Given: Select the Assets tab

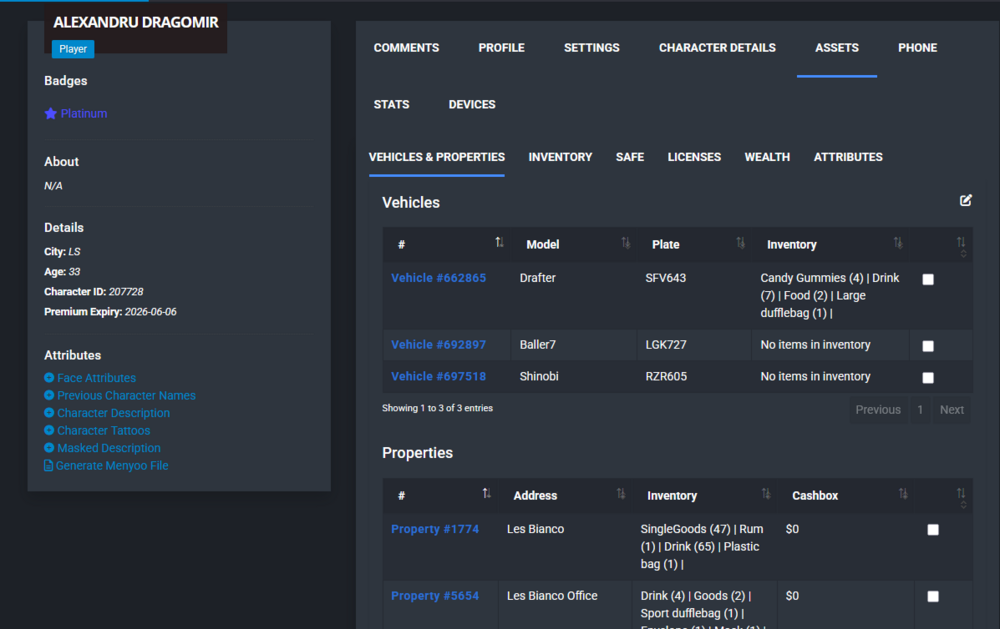Looking at the screenshot, I should click(837, 48).
